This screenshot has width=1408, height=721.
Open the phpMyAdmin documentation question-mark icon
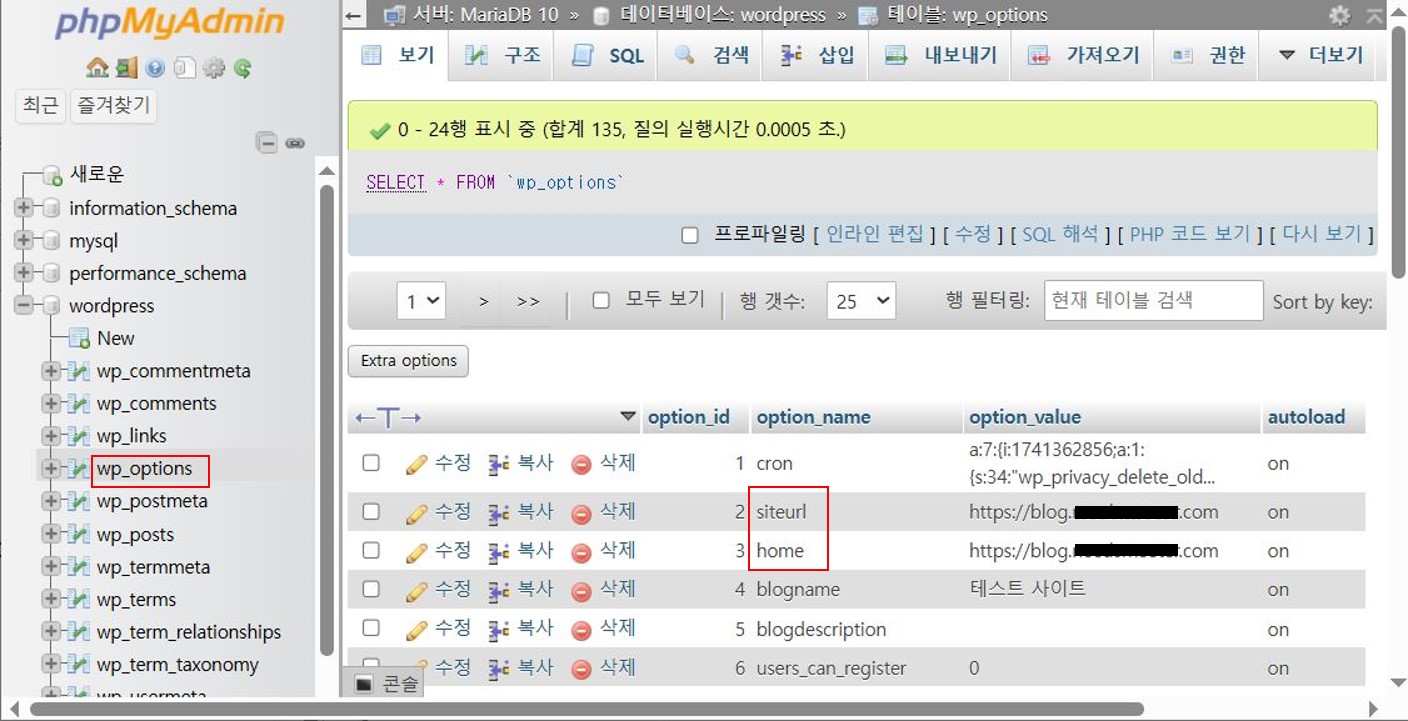[155, 68]
